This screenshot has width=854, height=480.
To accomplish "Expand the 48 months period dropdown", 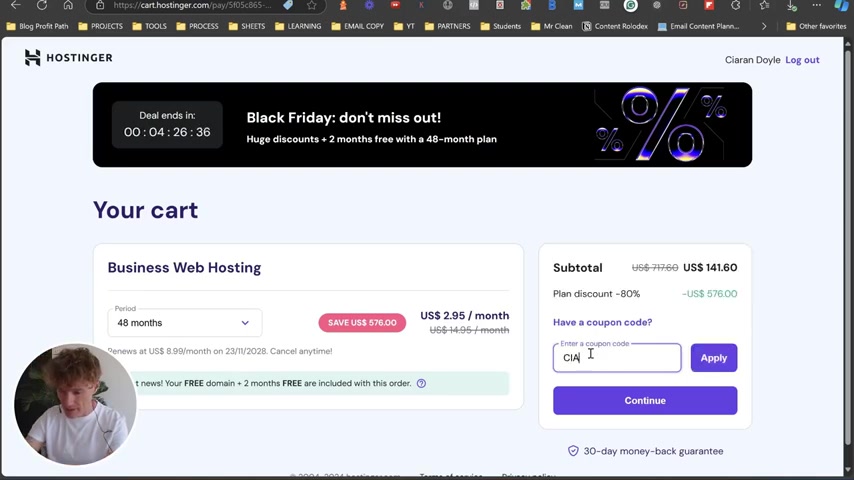I will pos(185,323).
